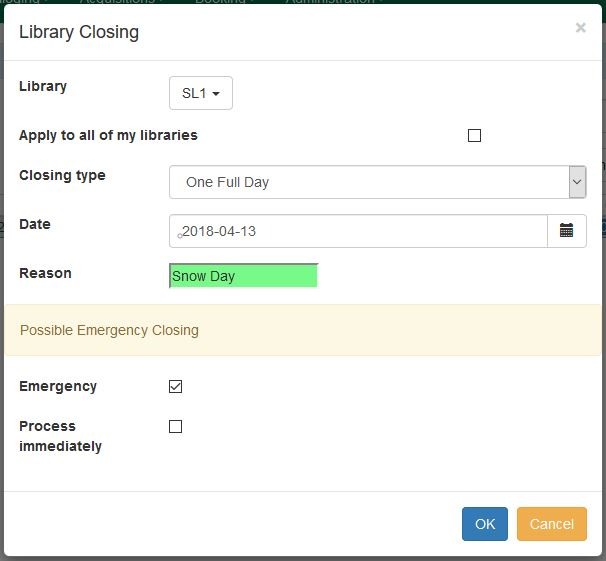Expand the Closing type combo box
Screen dimensions: 606x561
[369, 182]
